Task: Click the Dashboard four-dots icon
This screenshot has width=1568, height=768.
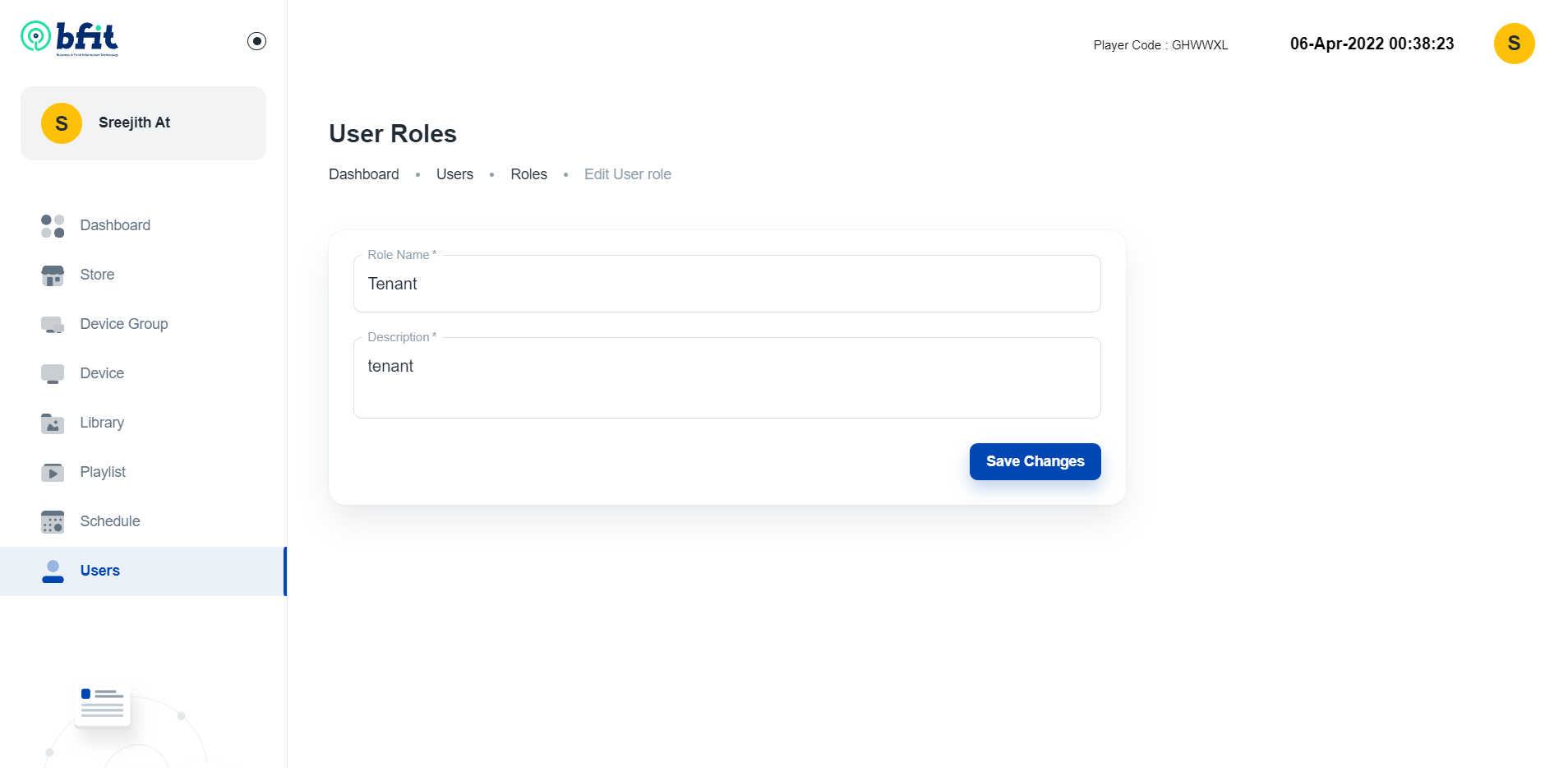Action: pyautogui.click(x=53, y=225)
